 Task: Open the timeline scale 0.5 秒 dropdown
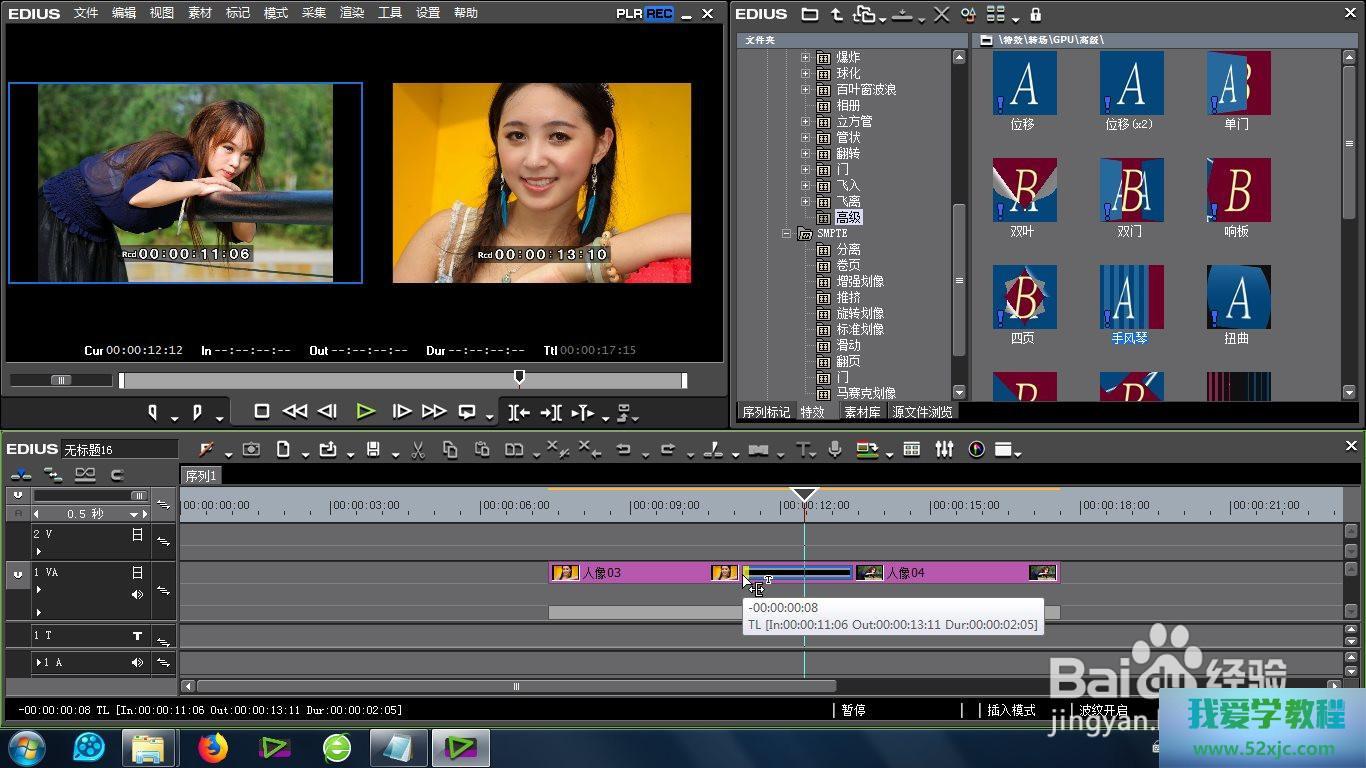pos(134,514)
